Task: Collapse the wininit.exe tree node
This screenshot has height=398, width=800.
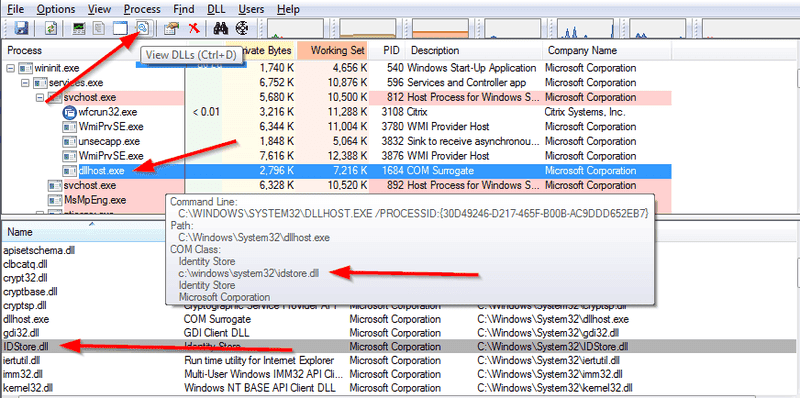Action: (10, 68)
